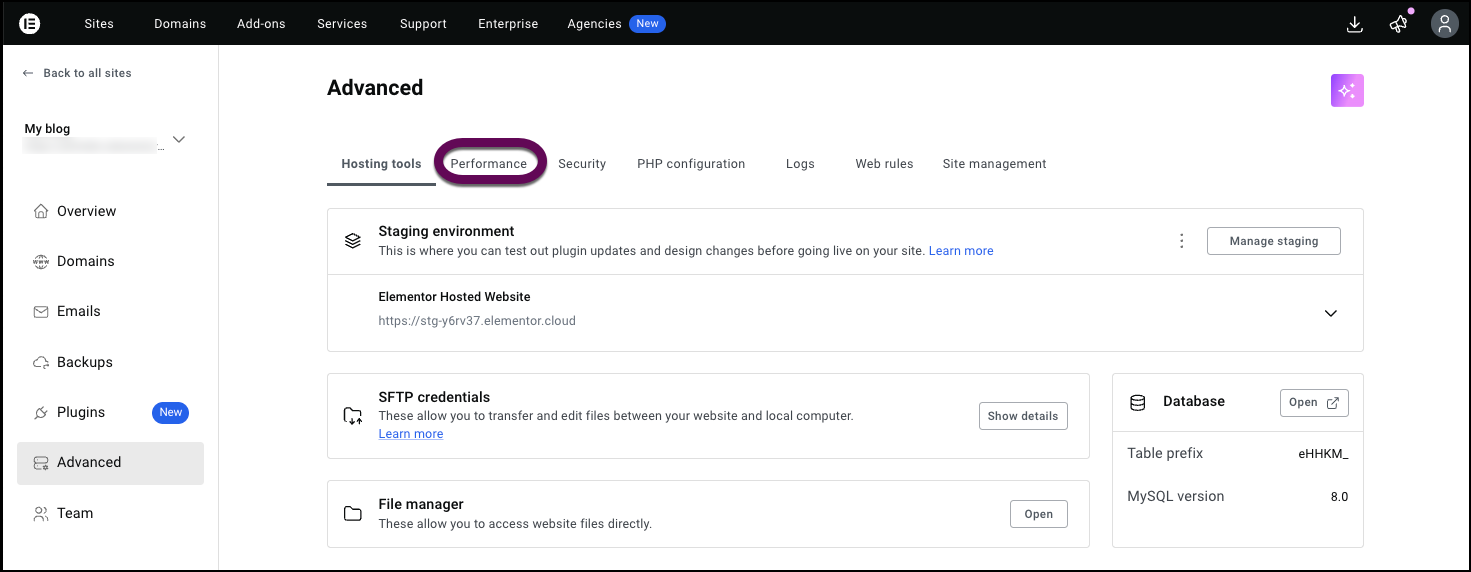Click the New badge beside Agencies
The image size is (1471, 572).
tap(648, 24)
